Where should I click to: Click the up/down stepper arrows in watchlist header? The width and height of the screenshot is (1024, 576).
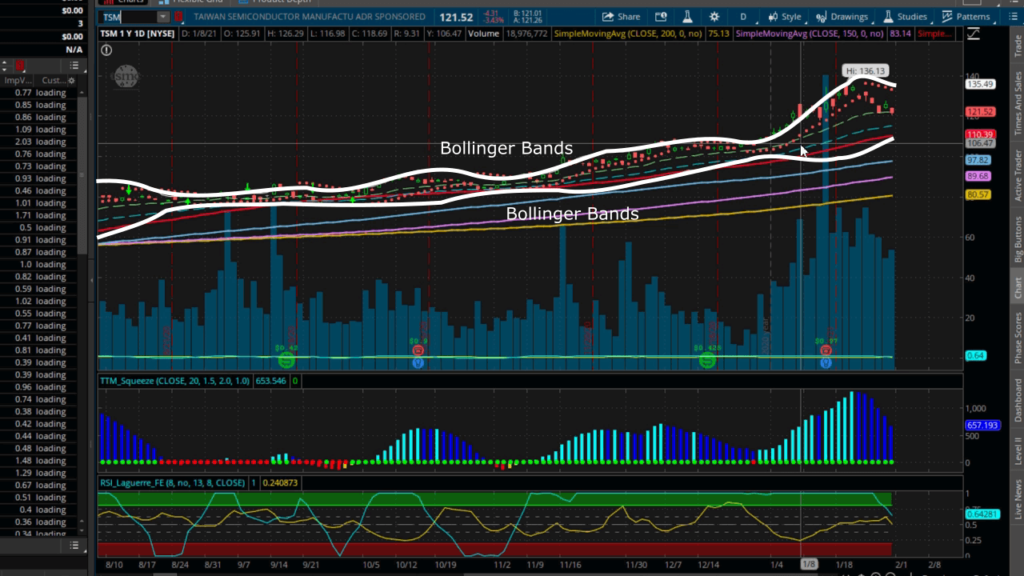[4, 65]
